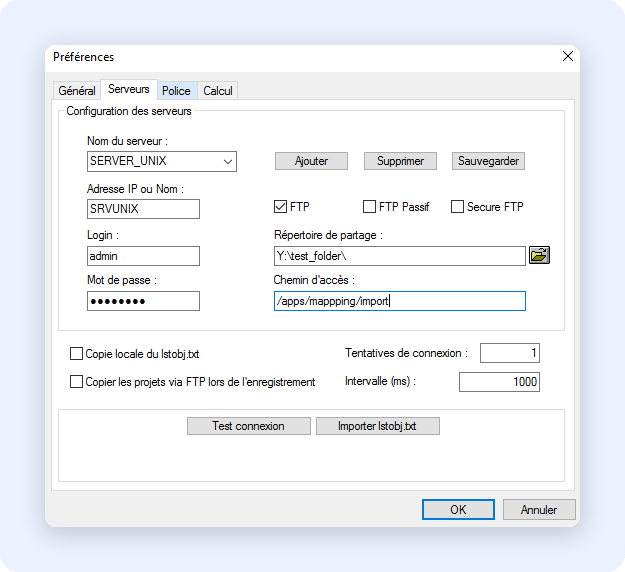This screenshot has height=572, width=625.
Task: Toggle the FTP checkbox
Action: 280,206
